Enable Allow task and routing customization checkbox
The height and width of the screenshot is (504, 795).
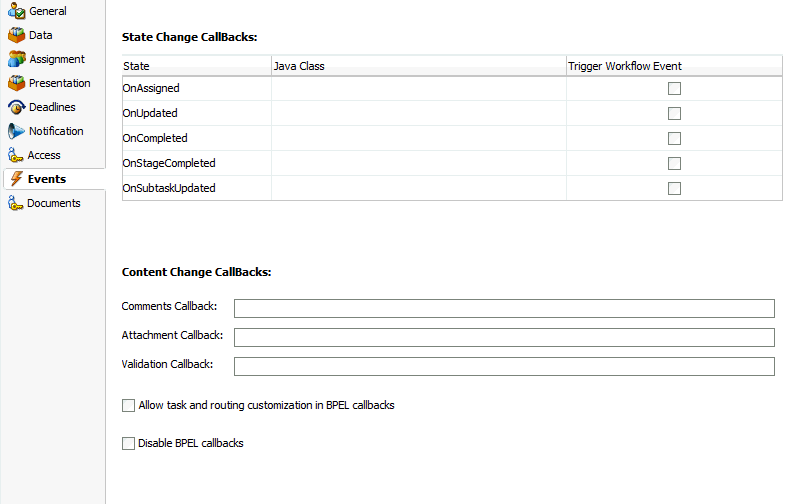(x=128, y=406)
